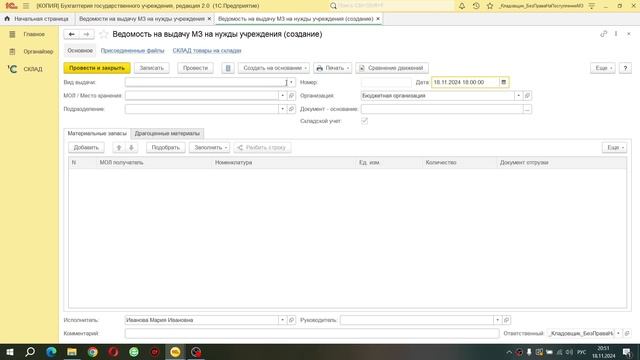
Task: Open table Еще menu
Action: [x=615, y=147]
